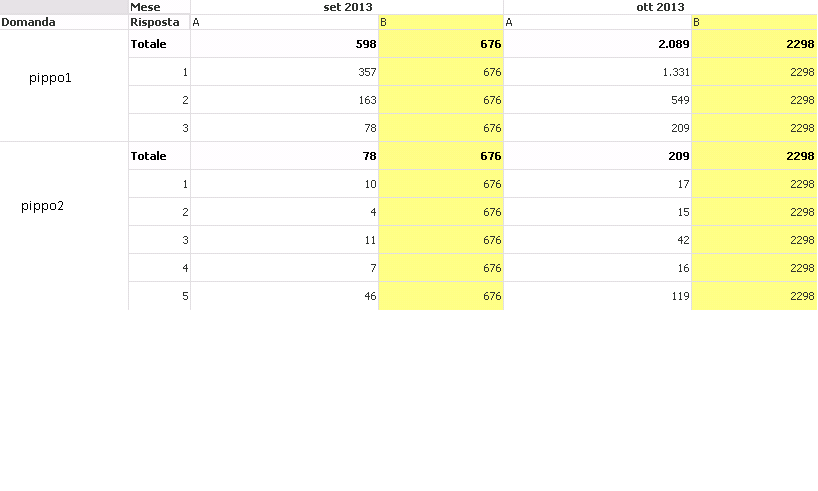The height and width of the screenshot is (491, 818).
Task: Select the pippo2 row label
Action: (42, 206)
